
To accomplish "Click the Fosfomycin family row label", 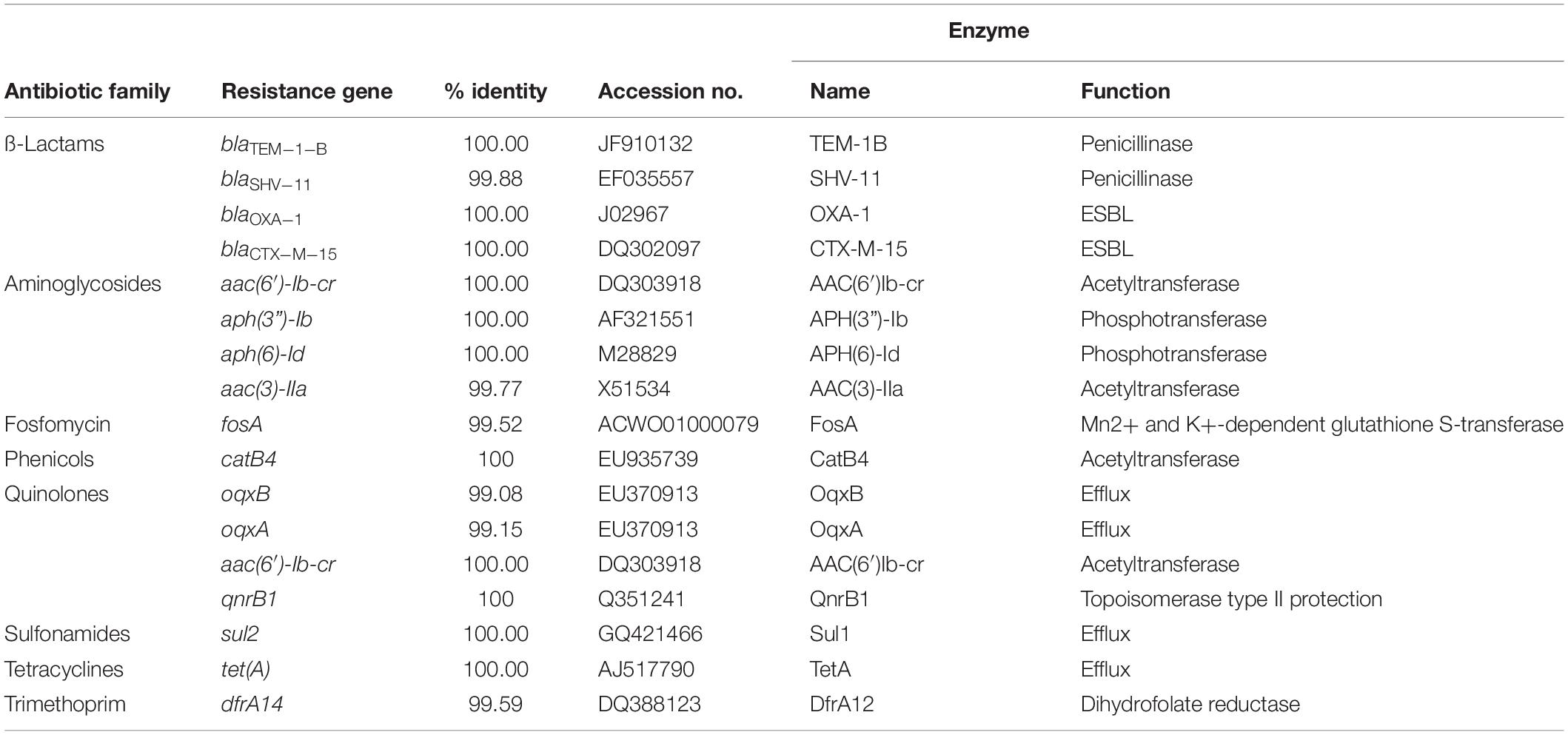I will 58,424.
